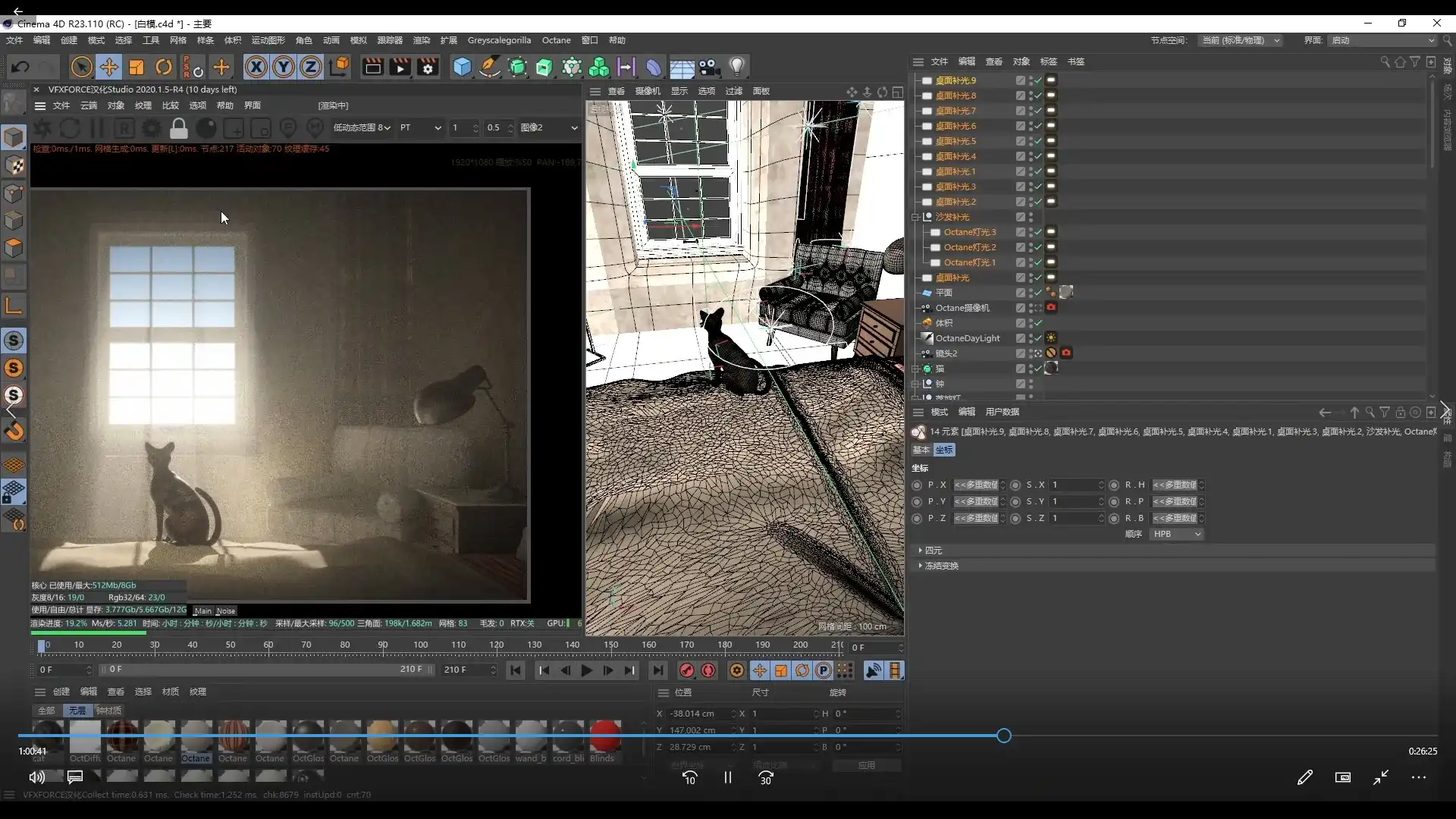Click the light bulb Light object icon

click(737, 67)
